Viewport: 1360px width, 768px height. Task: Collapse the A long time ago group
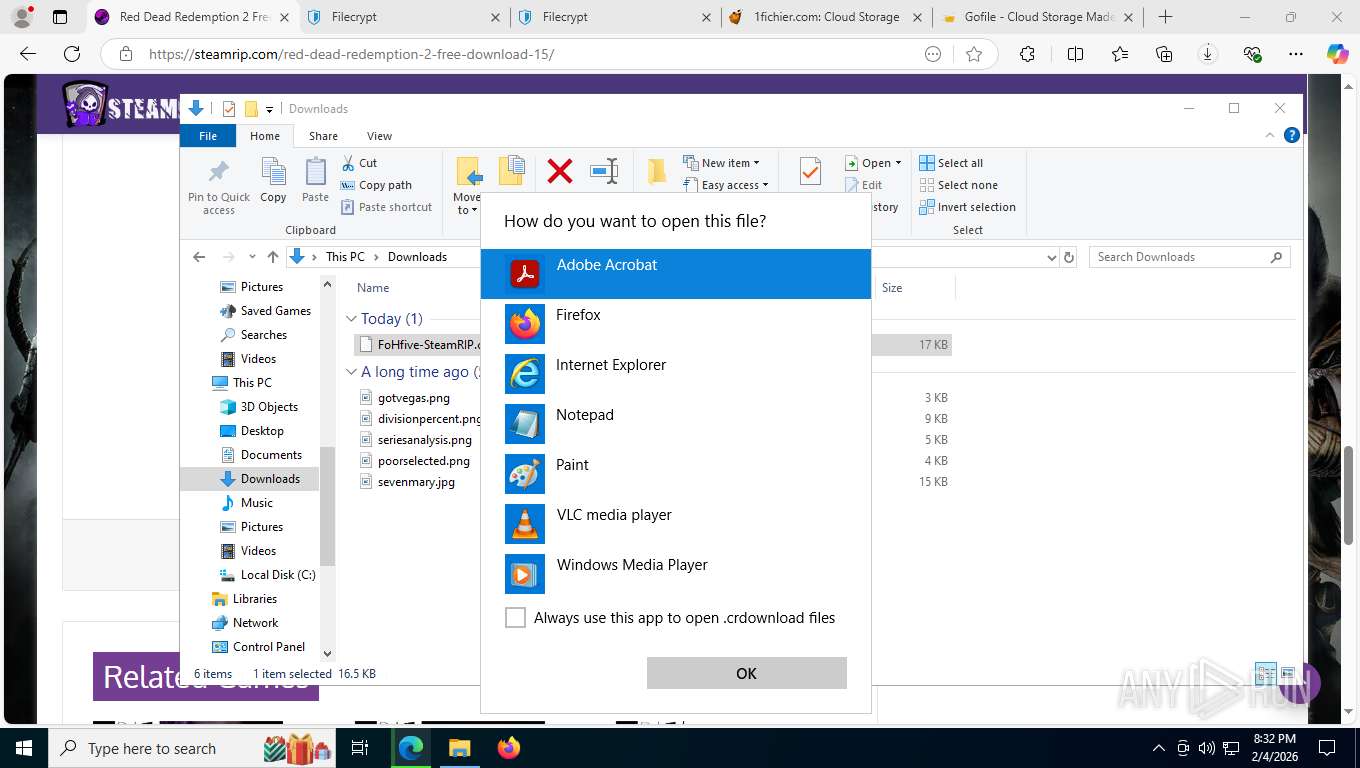pos(351,372)
